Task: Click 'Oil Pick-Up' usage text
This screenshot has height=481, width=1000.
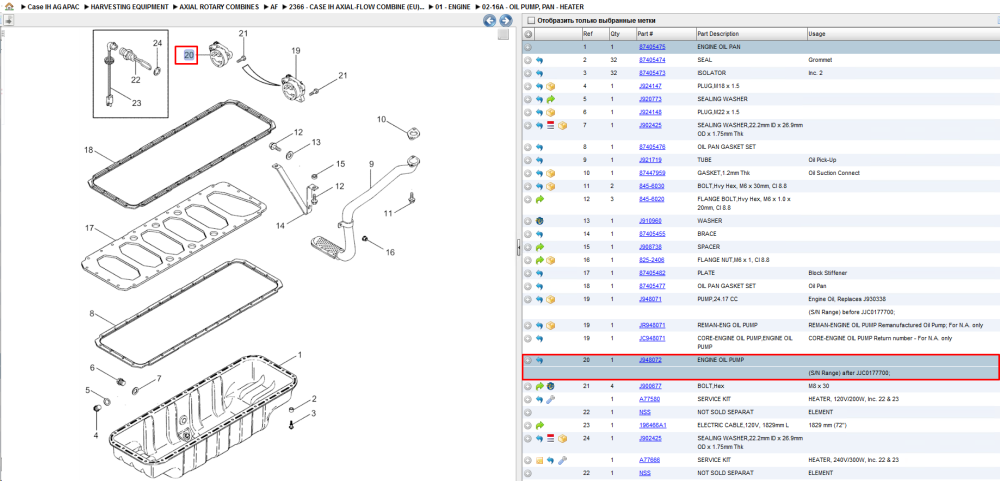Action: pyautogui.click(x=821, y=160)
